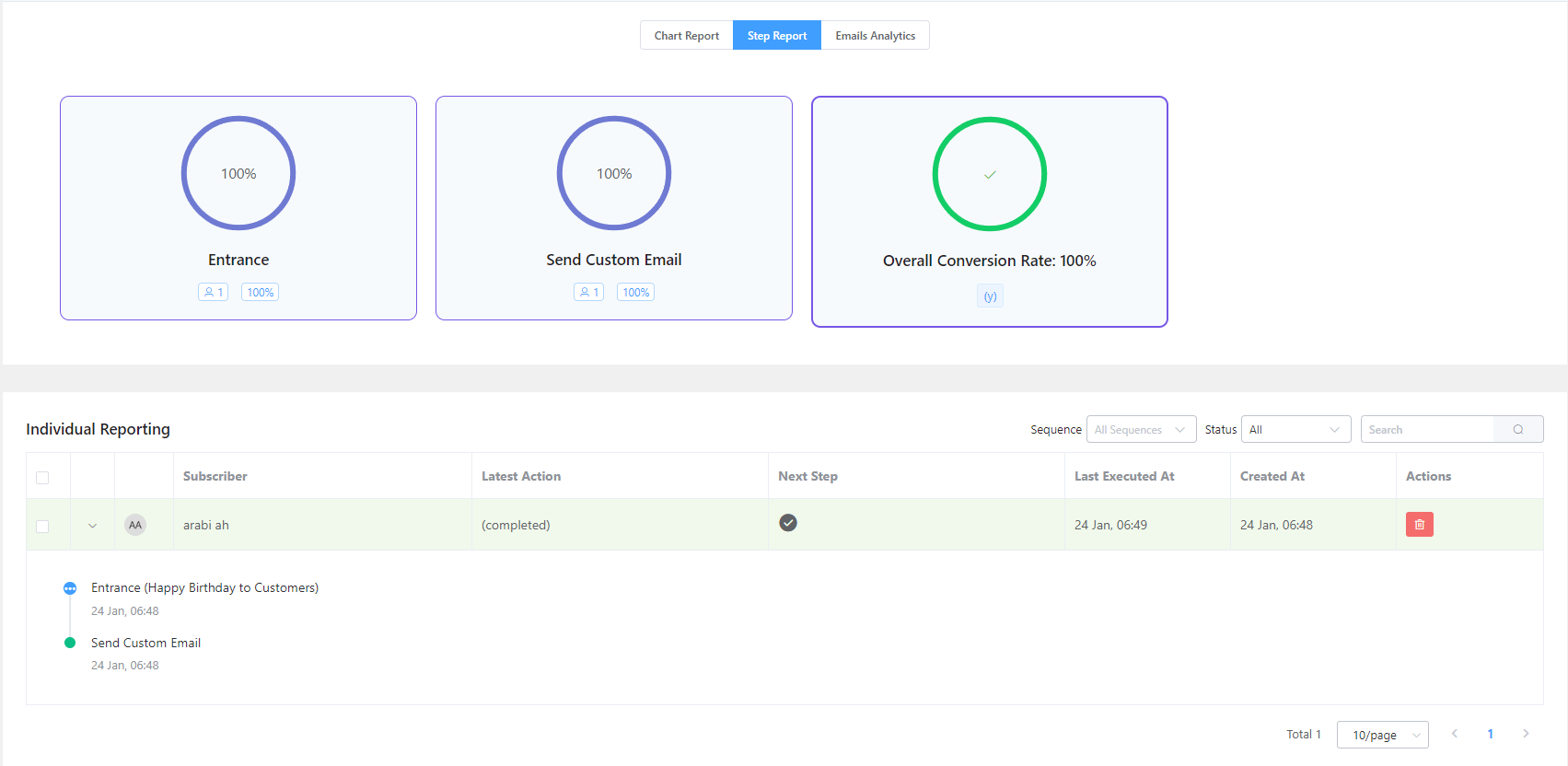Image resolution: width=1568 pixels, height=766 pixels.
Task: Click the Entrance 100% rate badge
Action: click(261, 292)
